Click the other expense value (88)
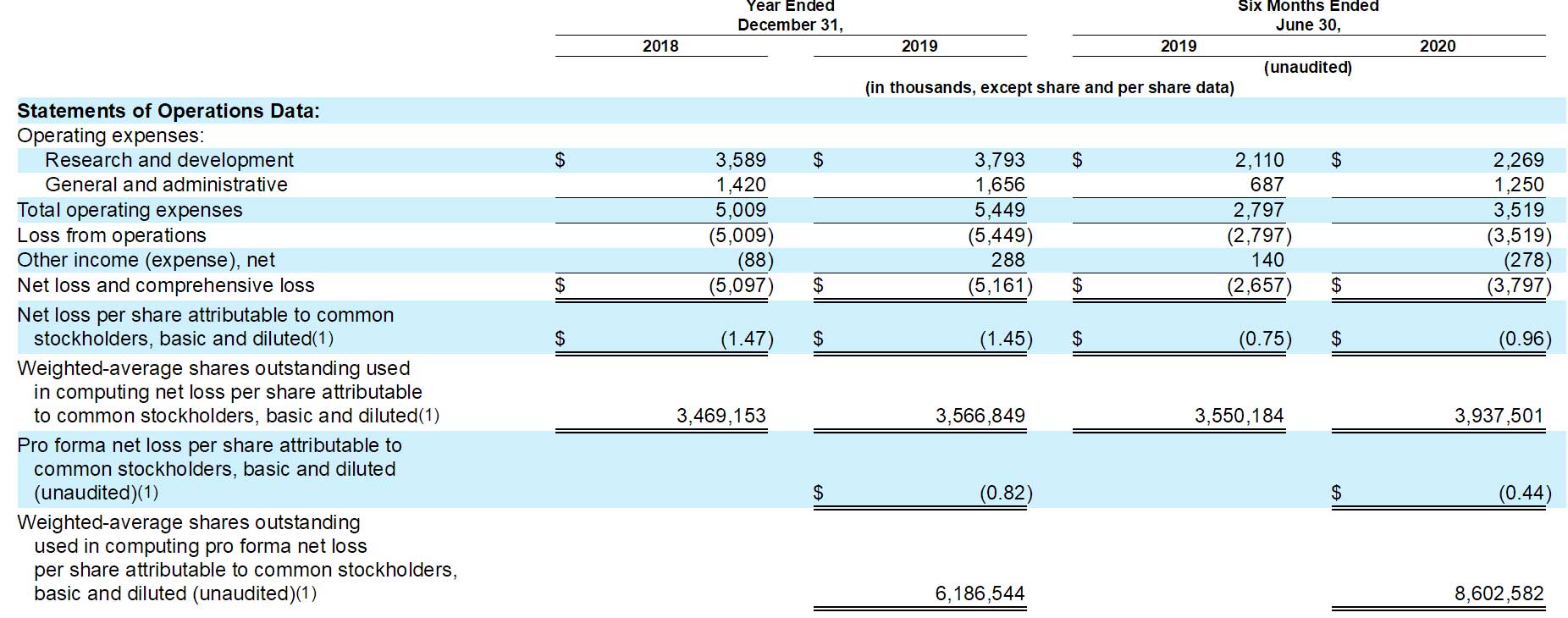Image resolution: width=1568 pixels, height=618 pixels. click(755, 260)
